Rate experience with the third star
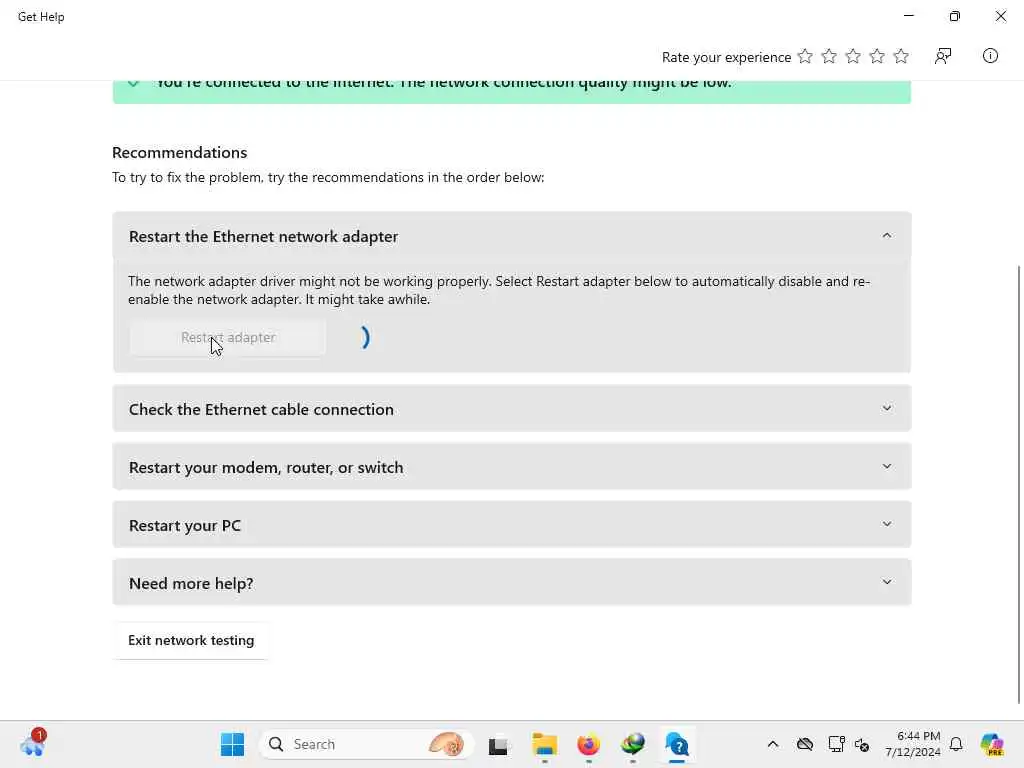Image resolution: width=1024 pixels, height=768 pixels. click(853, 56)
